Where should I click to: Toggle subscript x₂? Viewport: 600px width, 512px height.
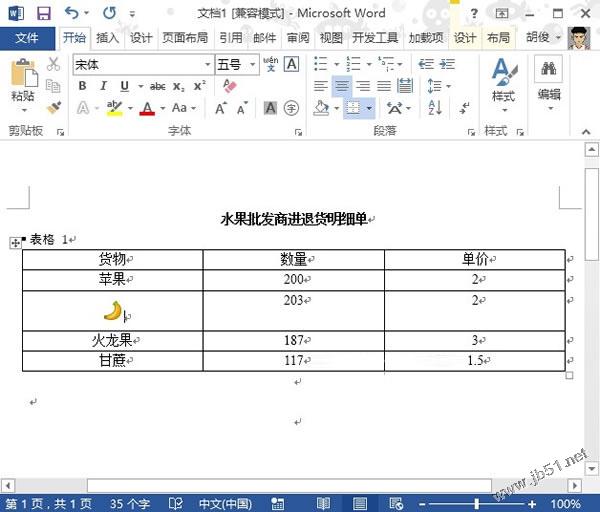pyautogui.click(x=178, y=86)
